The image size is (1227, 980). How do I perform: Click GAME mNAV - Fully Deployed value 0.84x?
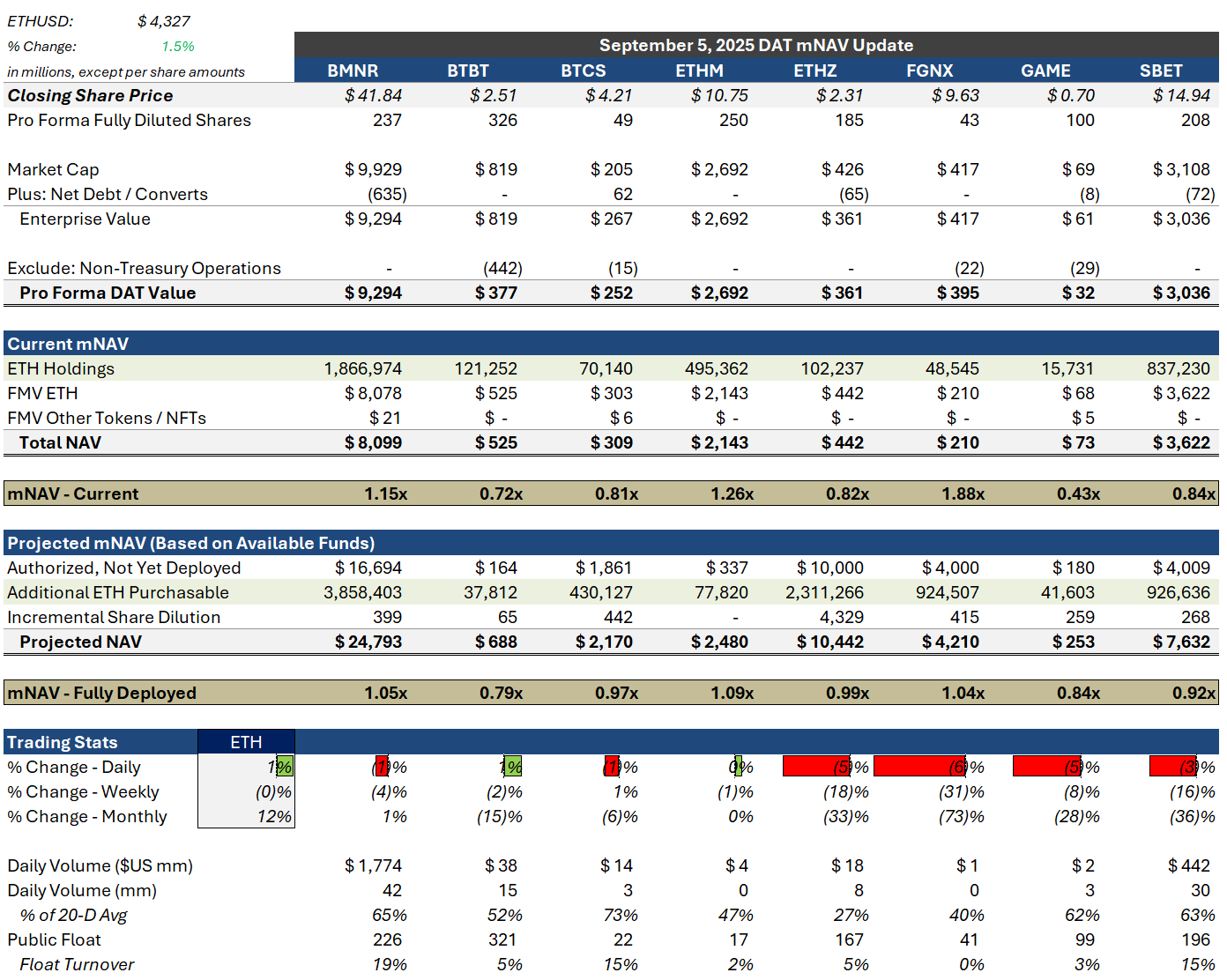click(1078, 693)
